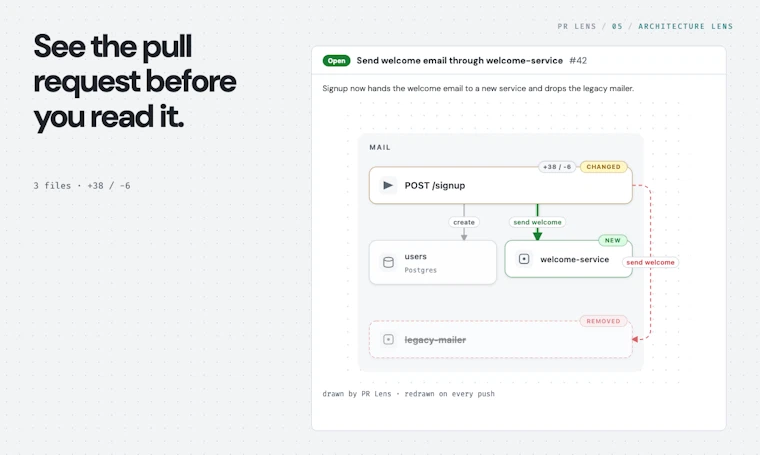Click the play icon beside POST /signup
The image size is (760, 455).
click(x=388, y=185)
